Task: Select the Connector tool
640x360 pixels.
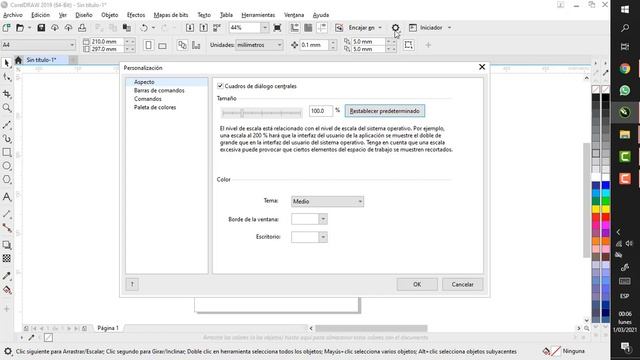Action: [7, 228]
